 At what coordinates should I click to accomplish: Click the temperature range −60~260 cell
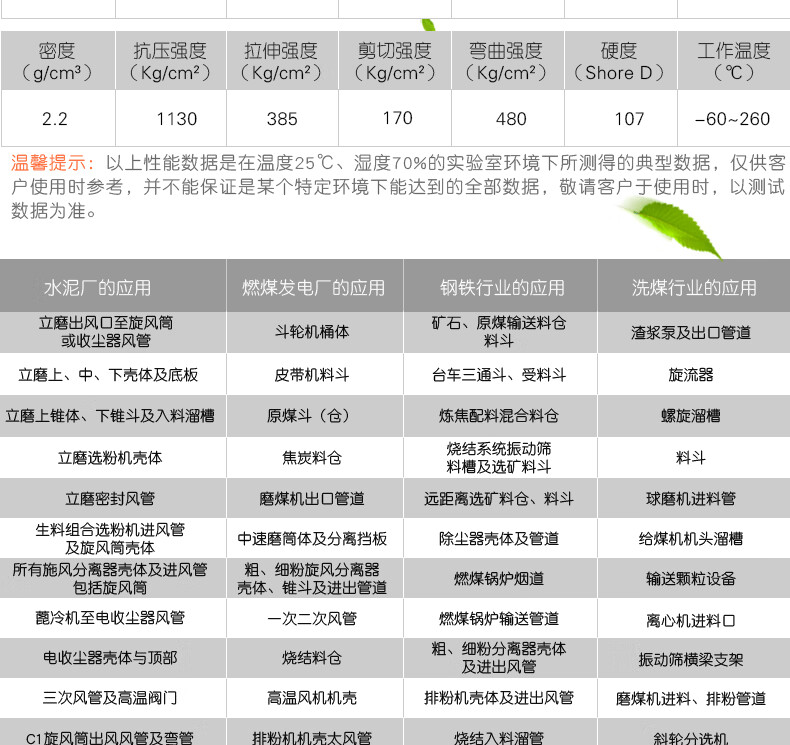pos(732,119)
